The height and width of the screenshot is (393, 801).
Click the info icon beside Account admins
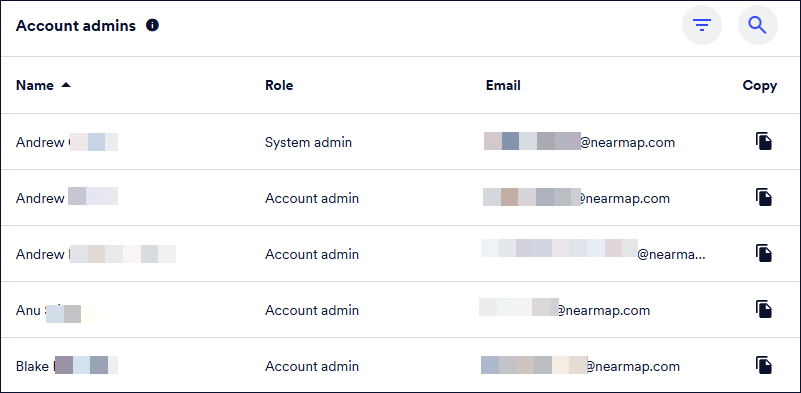coord(152,25)
